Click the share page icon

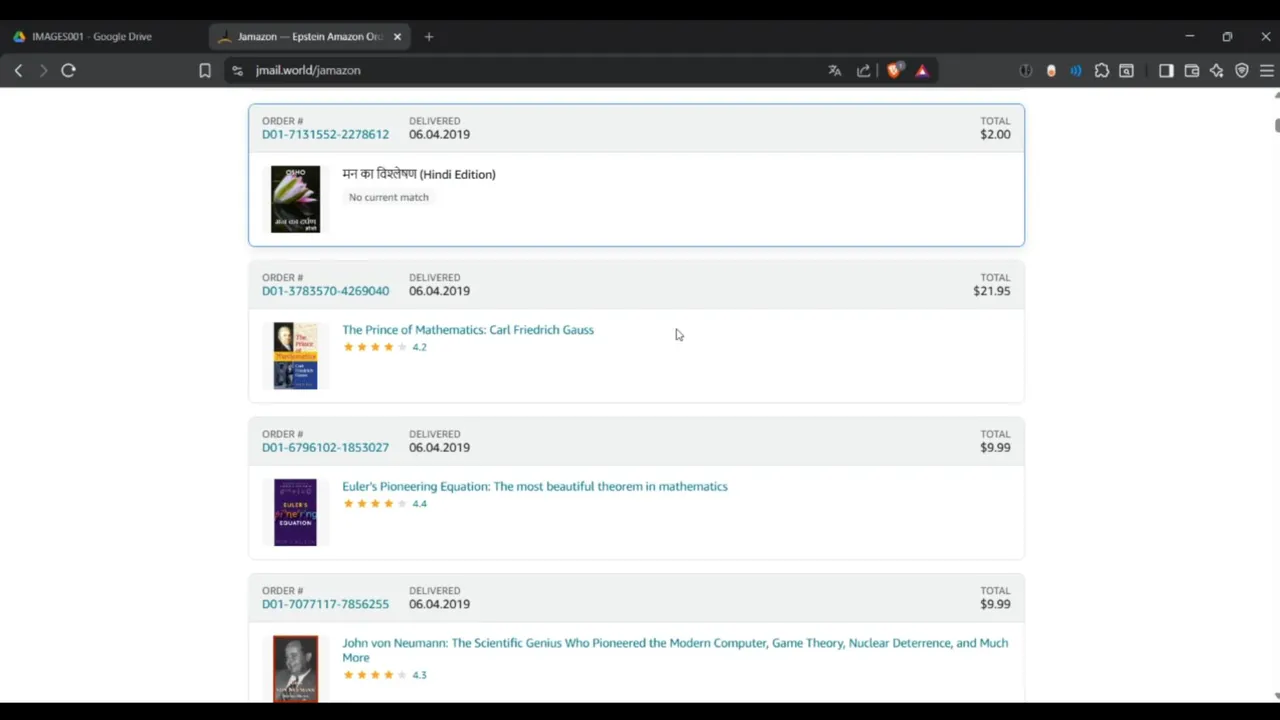tap(864, 71)
